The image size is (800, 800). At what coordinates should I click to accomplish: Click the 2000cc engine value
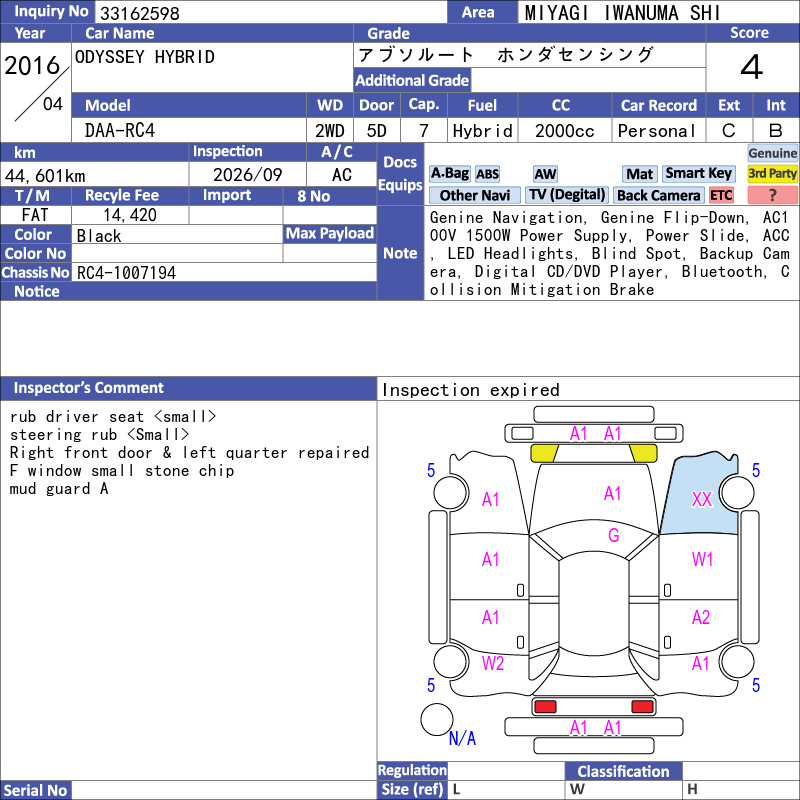pyautogui.click(x=565, y=131)
